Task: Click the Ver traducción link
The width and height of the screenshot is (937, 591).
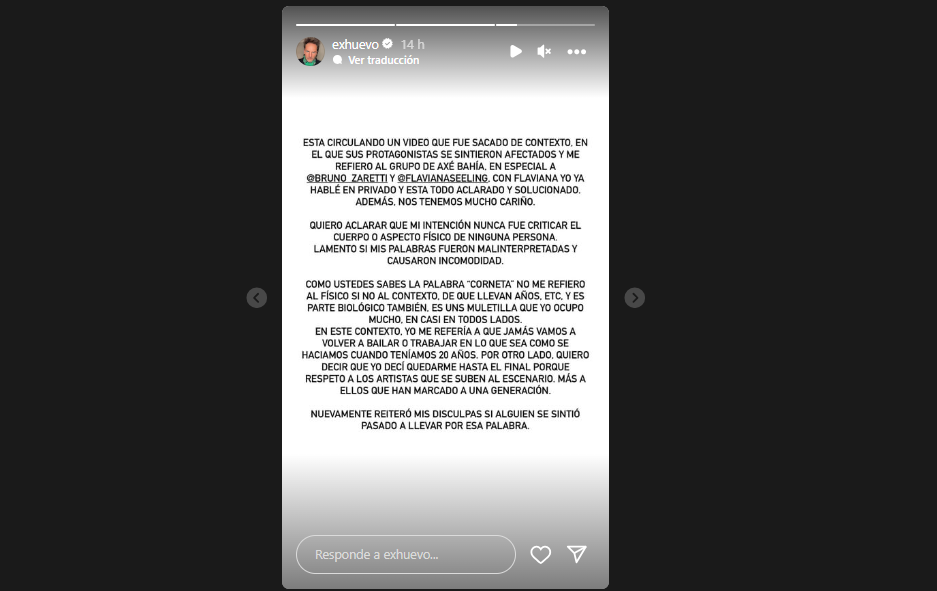Action: tap(384, 60)
